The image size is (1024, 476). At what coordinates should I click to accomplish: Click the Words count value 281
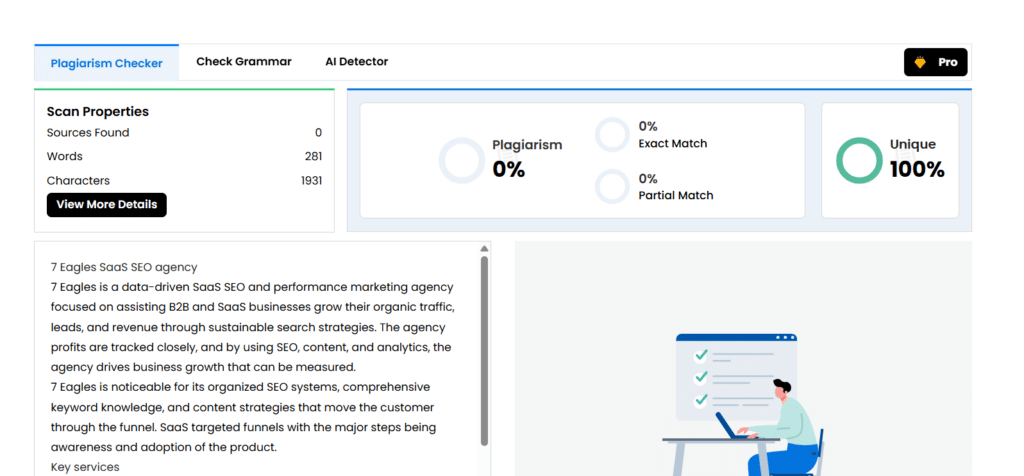coord(313,157)
